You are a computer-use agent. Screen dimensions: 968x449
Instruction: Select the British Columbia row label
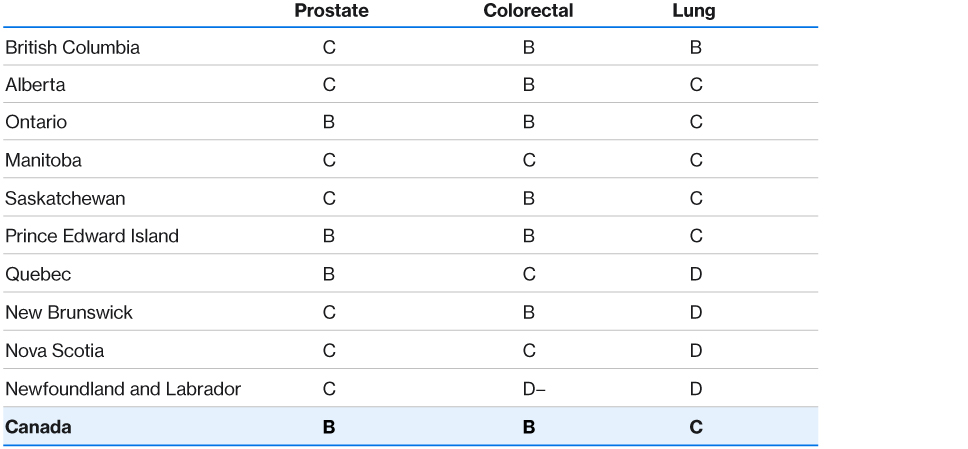[71, 48]
